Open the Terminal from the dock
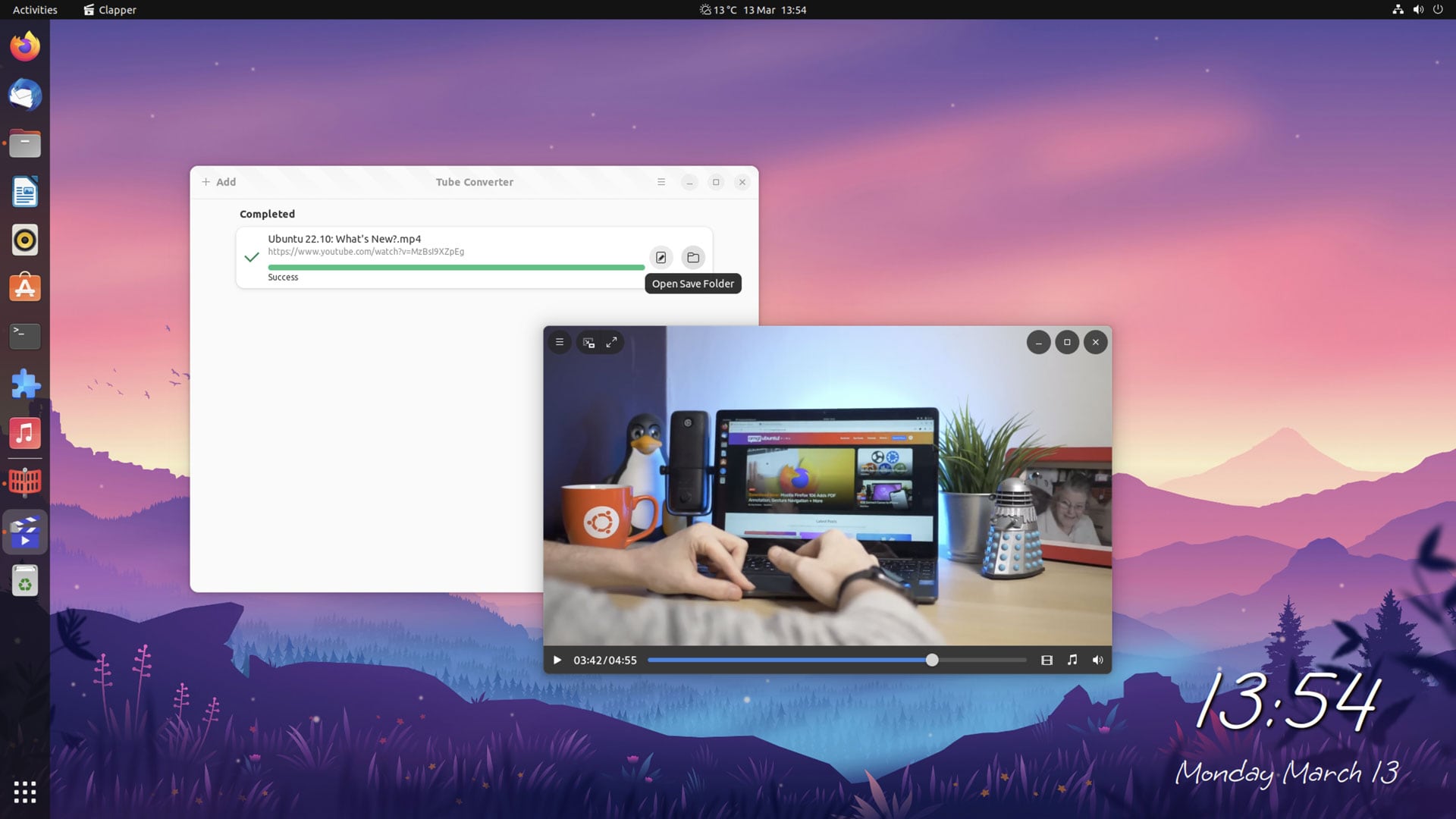Image resolution: width=1456 pixels, height=819 pixels. click(25, 336)
